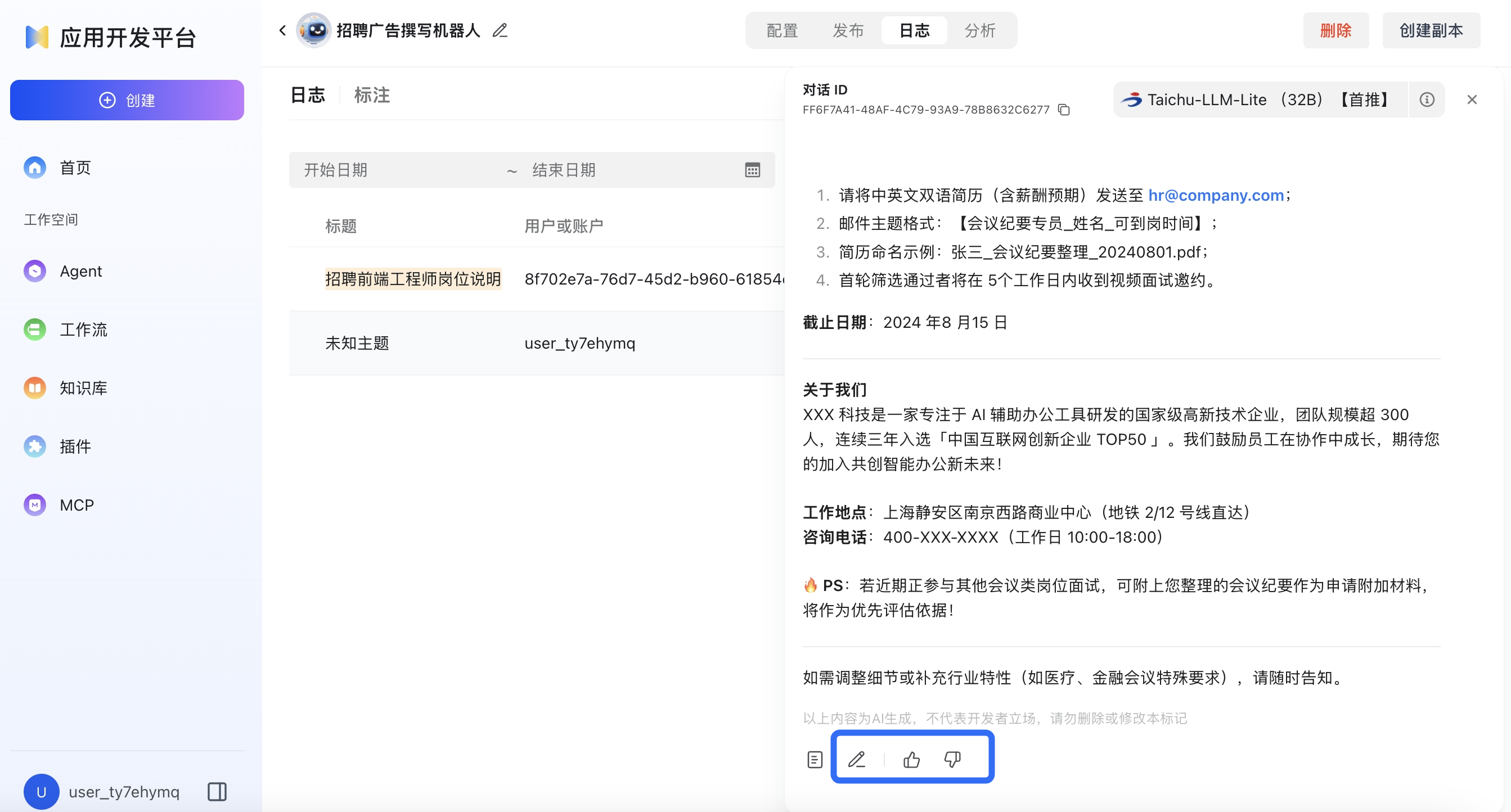
Task: Open the 知识库 sidebar item
Action: [83, 387]
